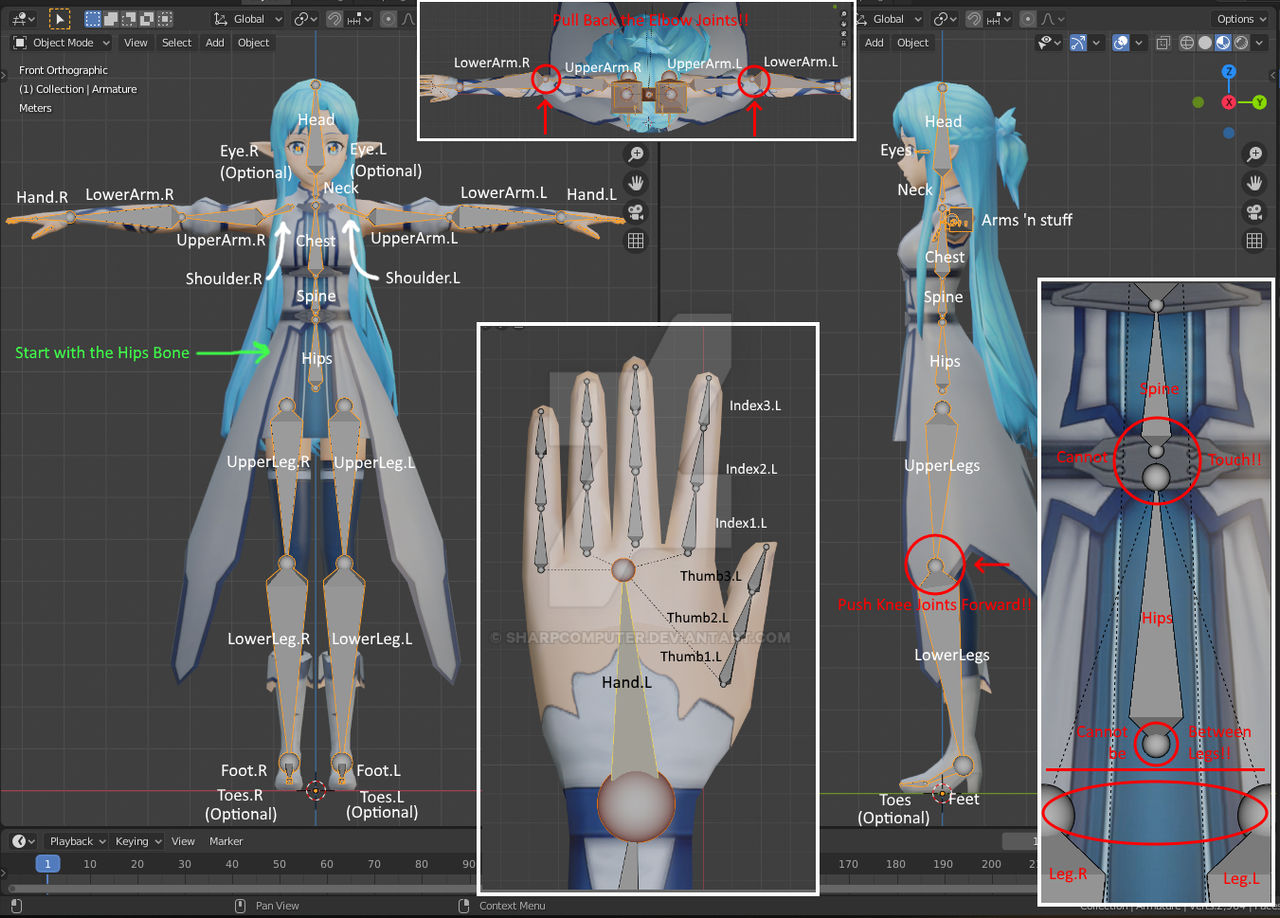This screenshot has width=1280, height=918.
Task: Open the Object Mode dropdown
Action: point(62,43)
